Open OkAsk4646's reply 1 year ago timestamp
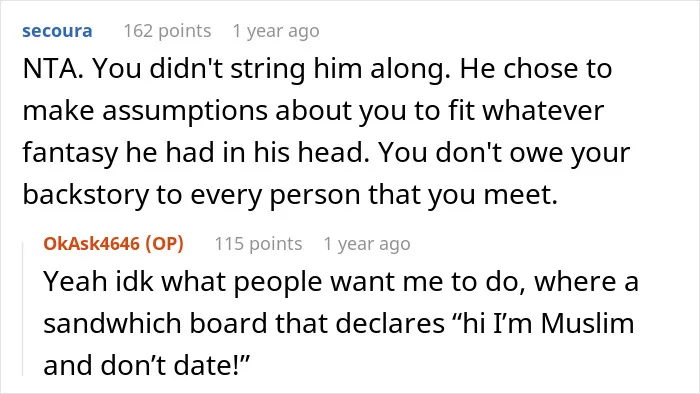The width and height of the screenshot is (700, 394). [367, 244]
